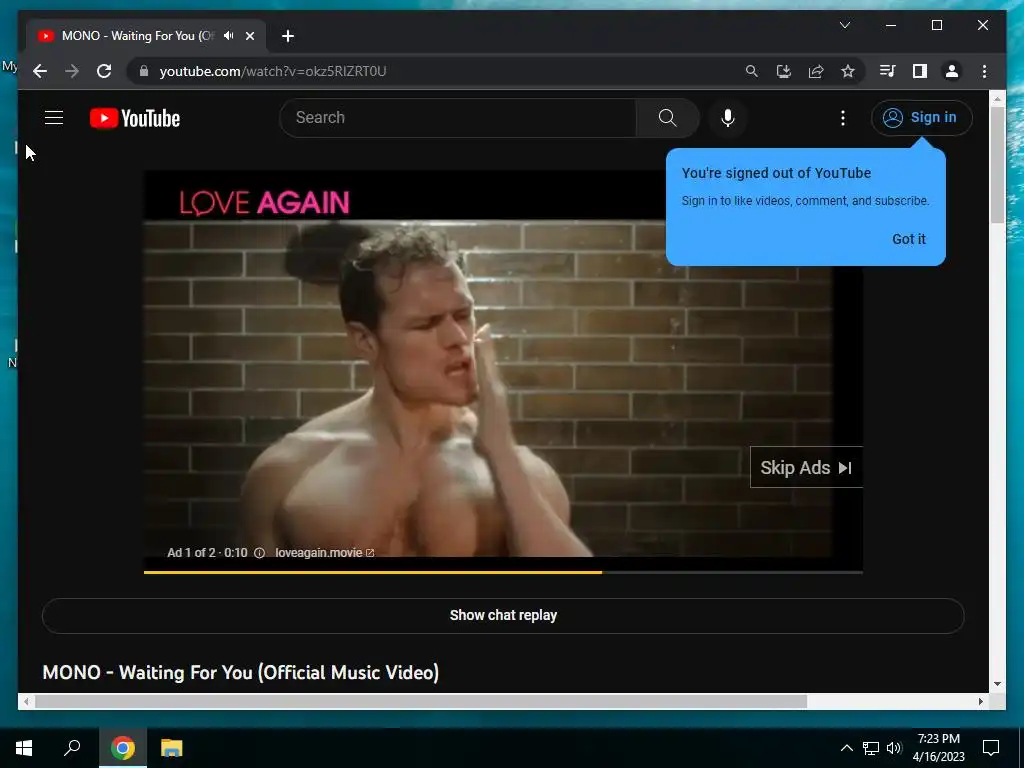Screen dimensions: 1024x768
Task: Open the YouTube hamburger guide menu
Action: tap(54, 118)
